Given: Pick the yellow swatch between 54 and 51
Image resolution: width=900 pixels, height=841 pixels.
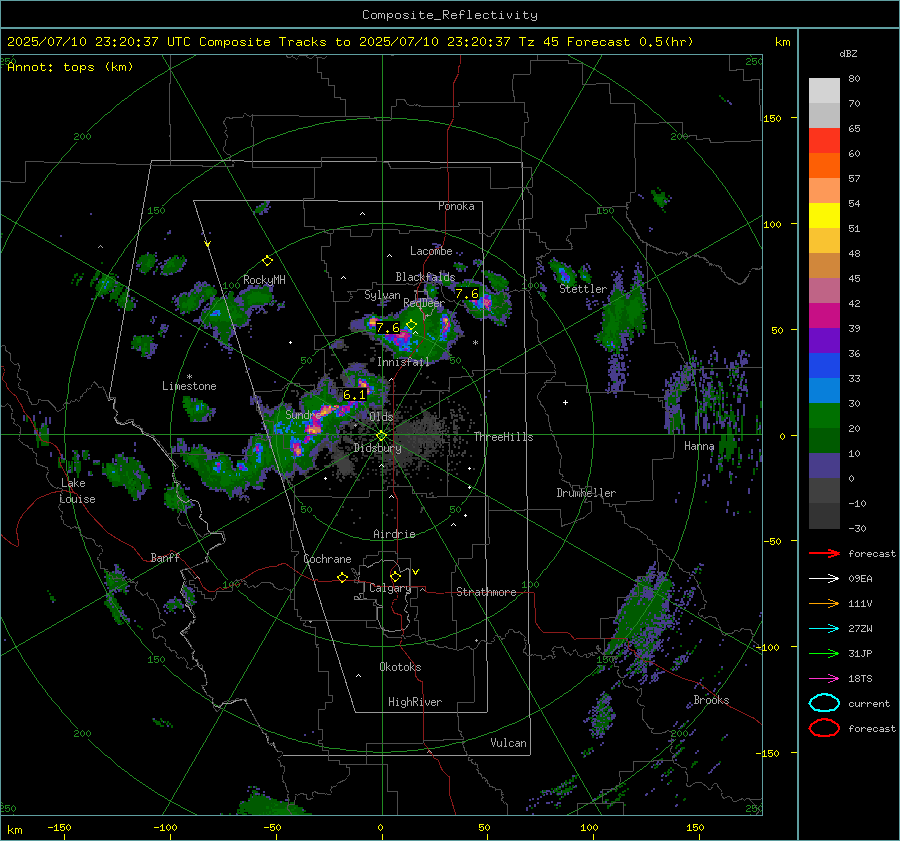Looking at the screenshot, I should coord(824,216).
